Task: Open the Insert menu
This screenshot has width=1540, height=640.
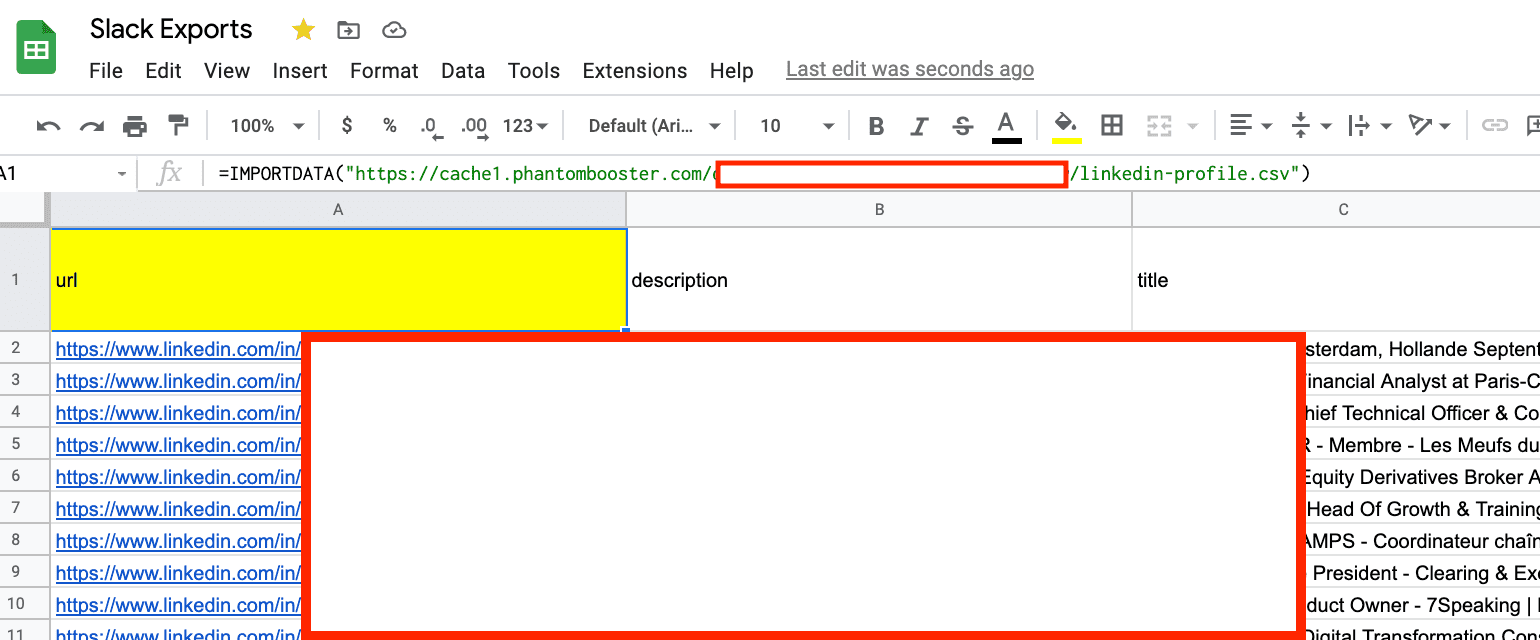Action: 300,71
